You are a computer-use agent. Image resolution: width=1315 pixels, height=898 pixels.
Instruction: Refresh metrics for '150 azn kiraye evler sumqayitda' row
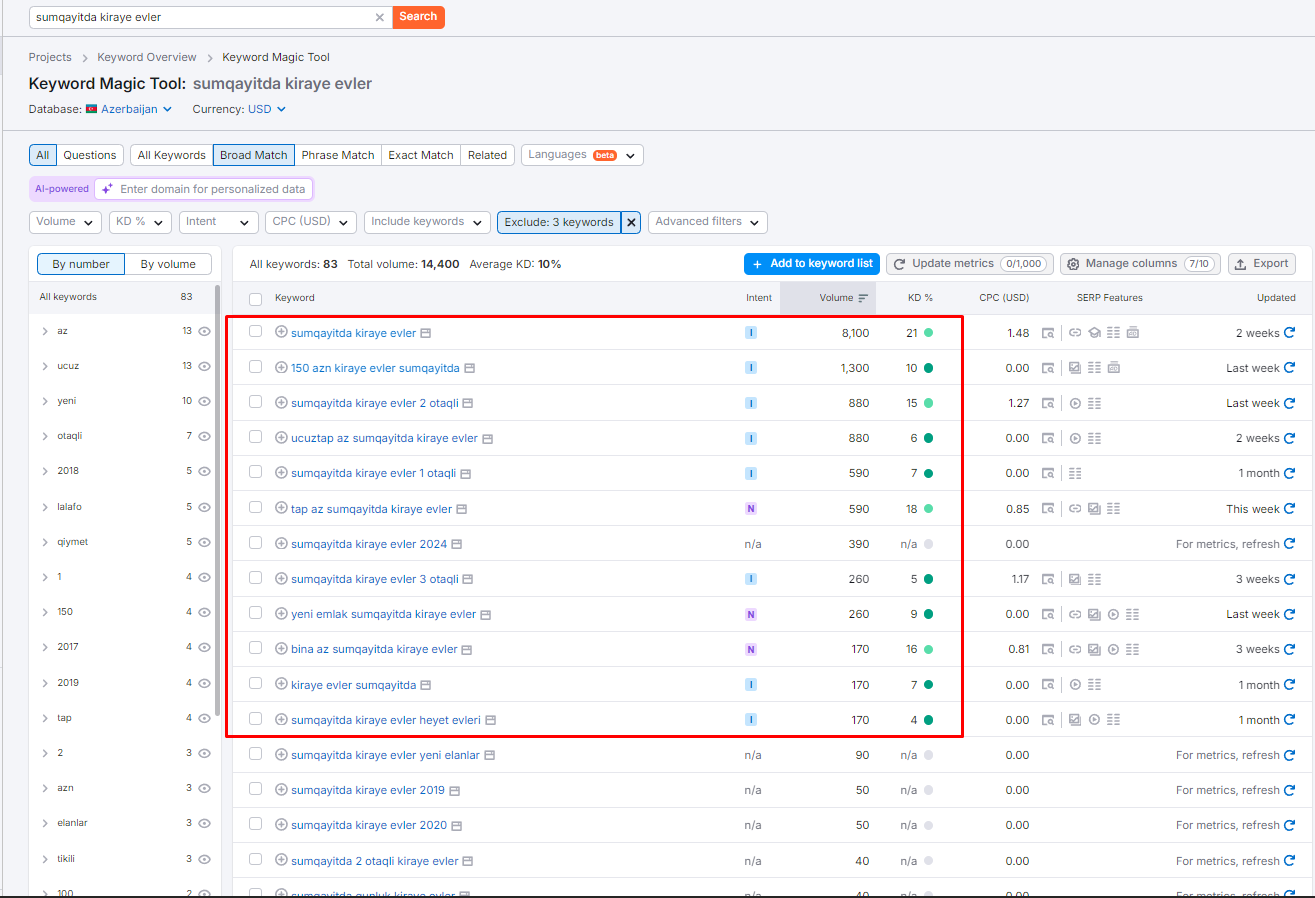pos(1289,367)
